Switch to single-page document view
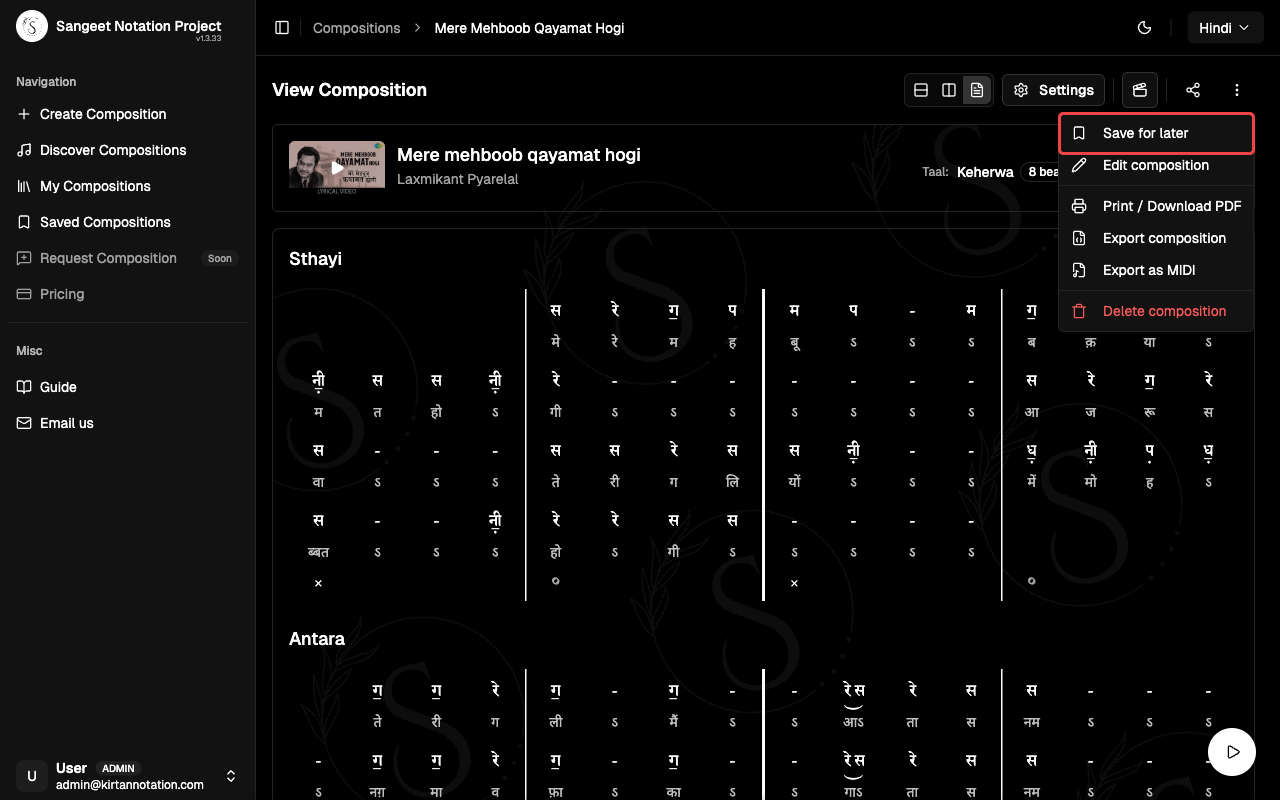Image resolution: width=1280 pixels, height=800 pixels. (x=977, y=90)
